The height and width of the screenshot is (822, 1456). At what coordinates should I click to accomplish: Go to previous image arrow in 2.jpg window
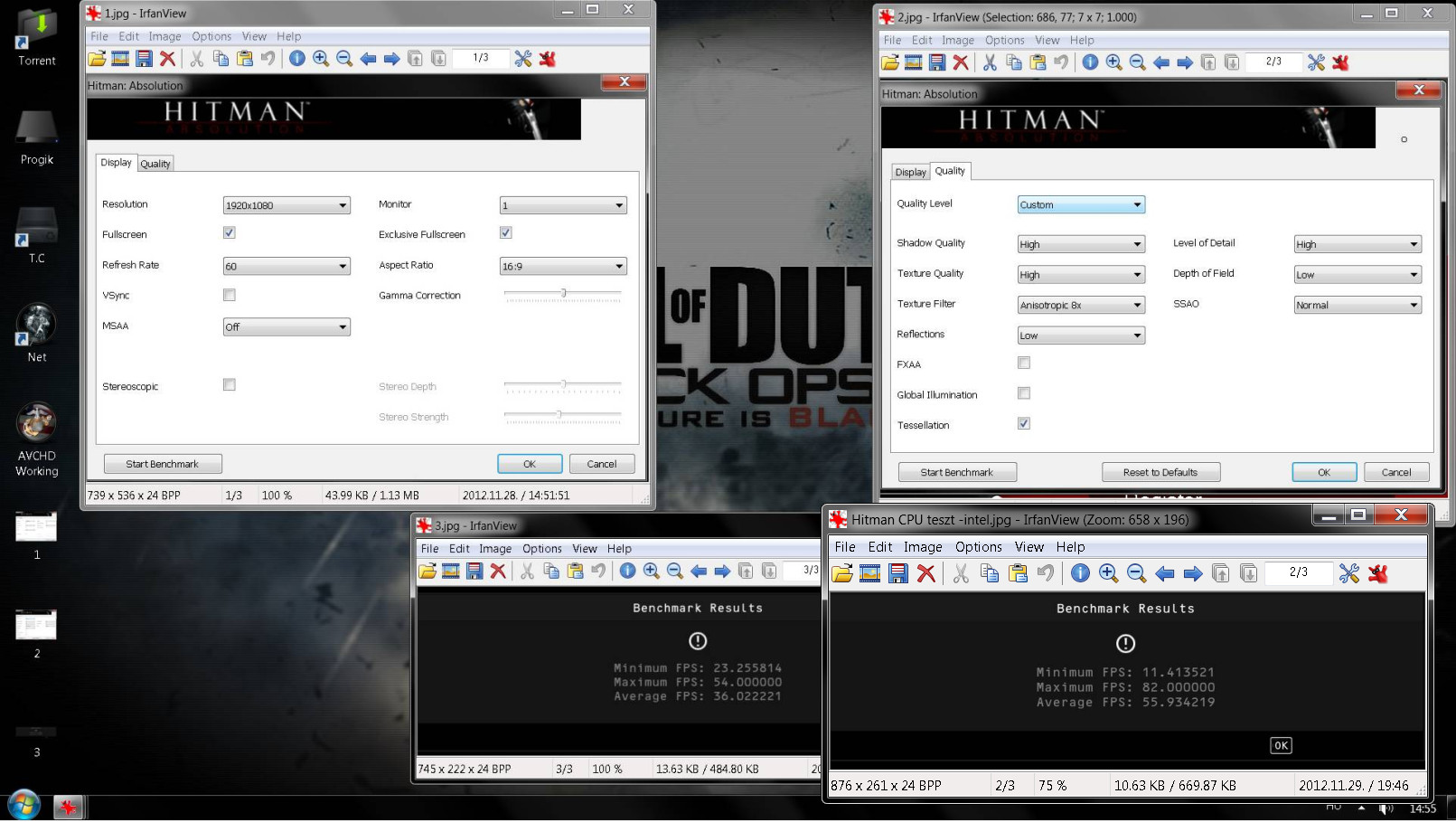[x=1161, y=62]
